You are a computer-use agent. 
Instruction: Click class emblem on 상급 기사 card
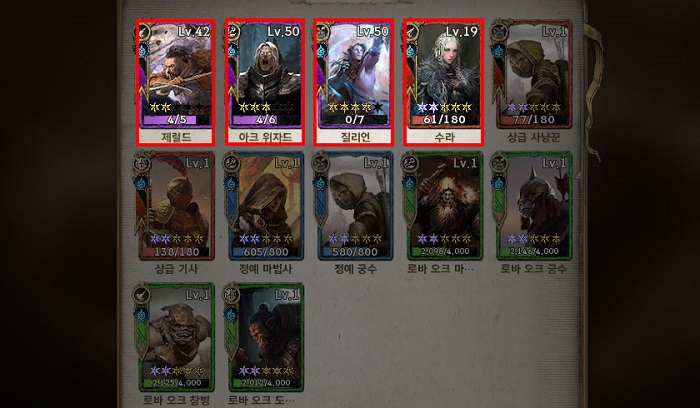point(142,163)
